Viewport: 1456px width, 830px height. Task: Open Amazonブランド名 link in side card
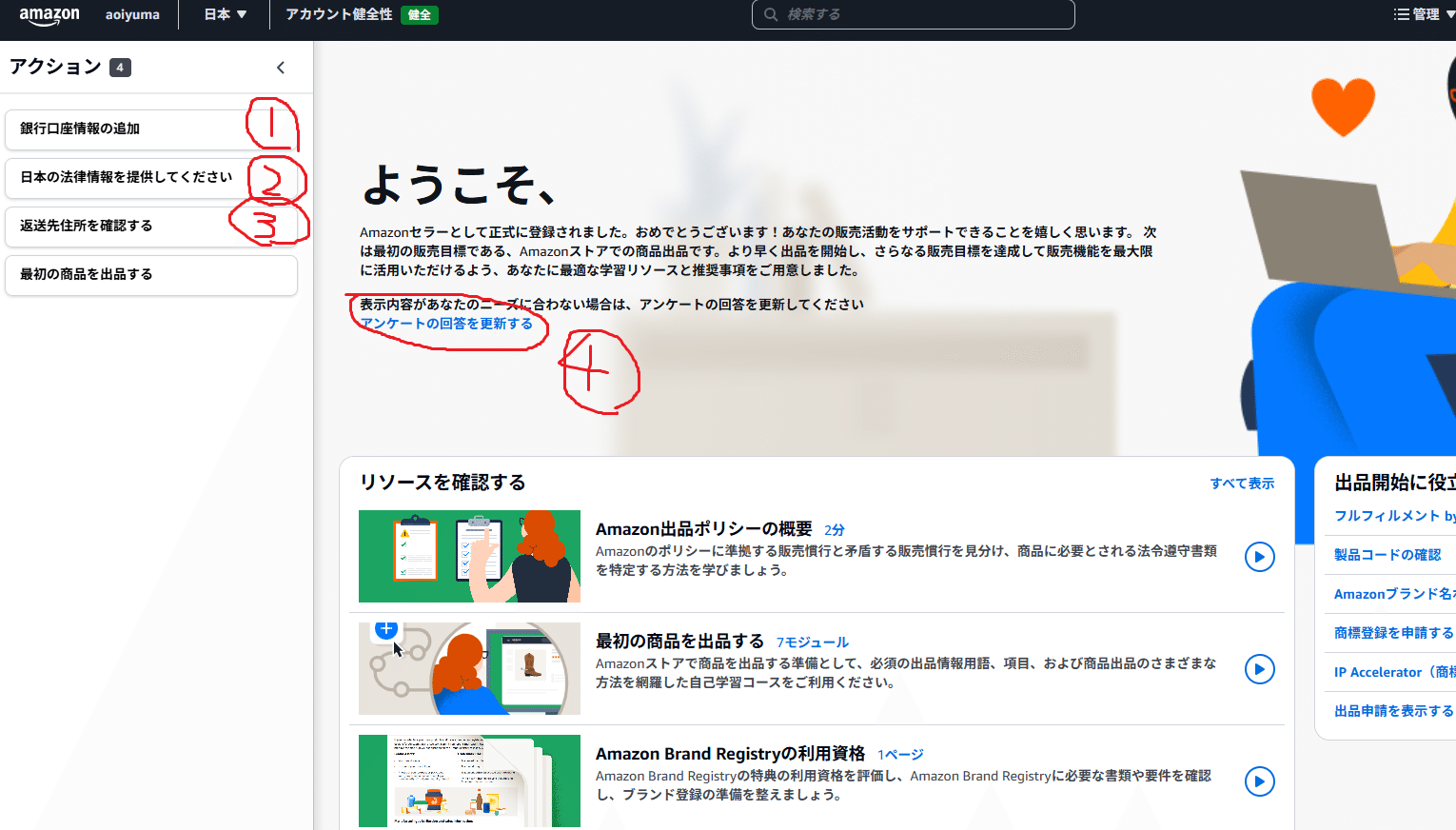coord(1394,594)
